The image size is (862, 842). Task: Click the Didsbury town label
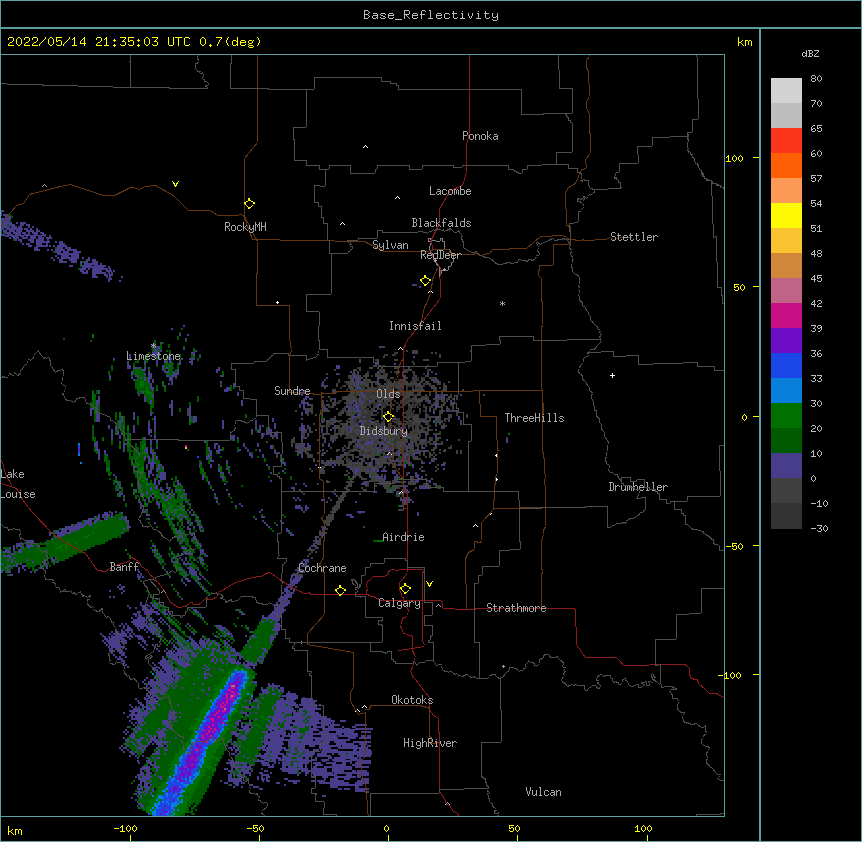[384, 431]
